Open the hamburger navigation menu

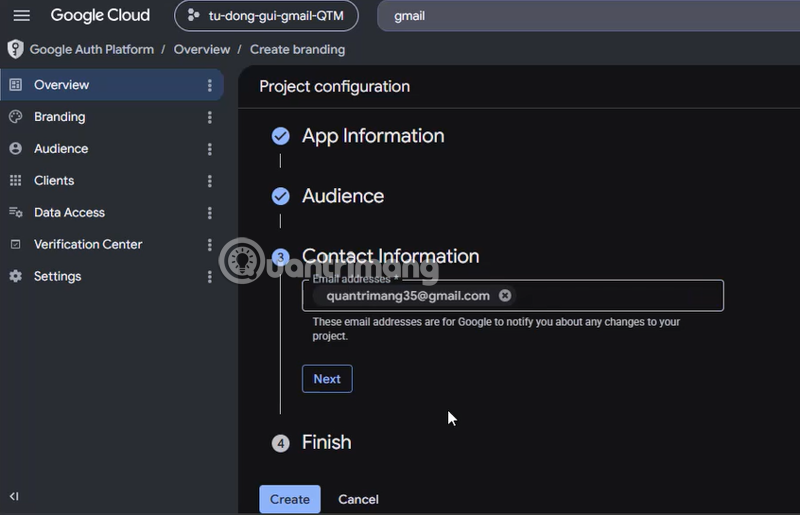pyautogui.click(x=21, y=16)
